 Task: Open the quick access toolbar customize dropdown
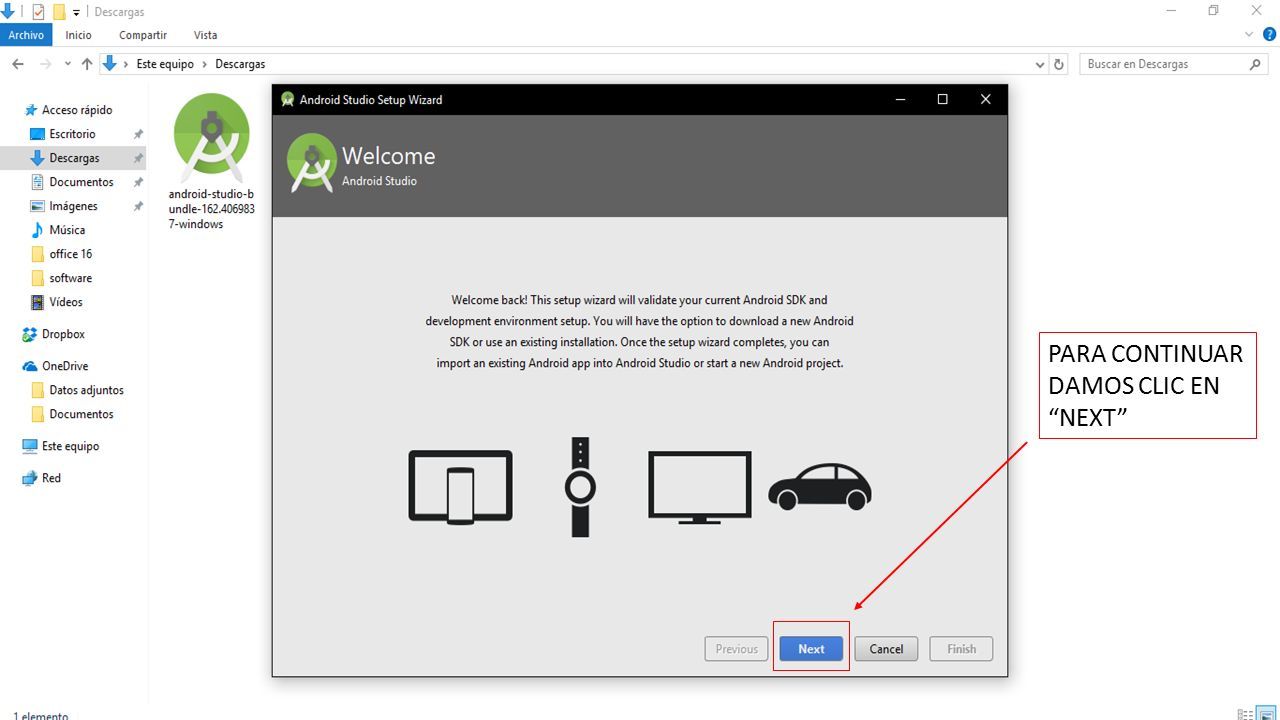tap(77, 13)
